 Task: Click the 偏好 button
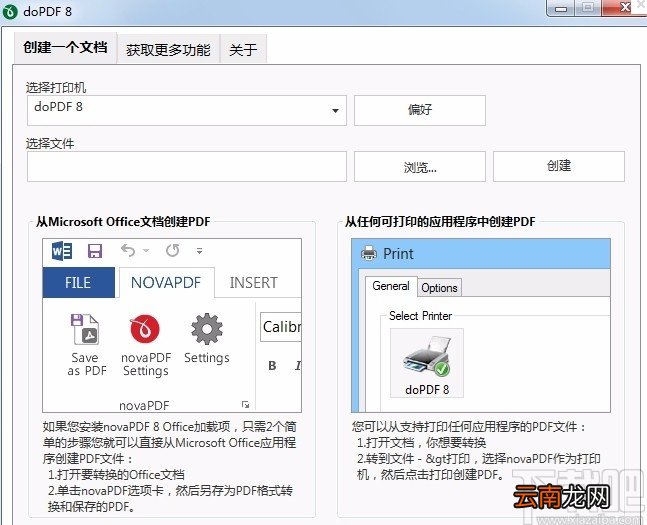tap(420, 111)
